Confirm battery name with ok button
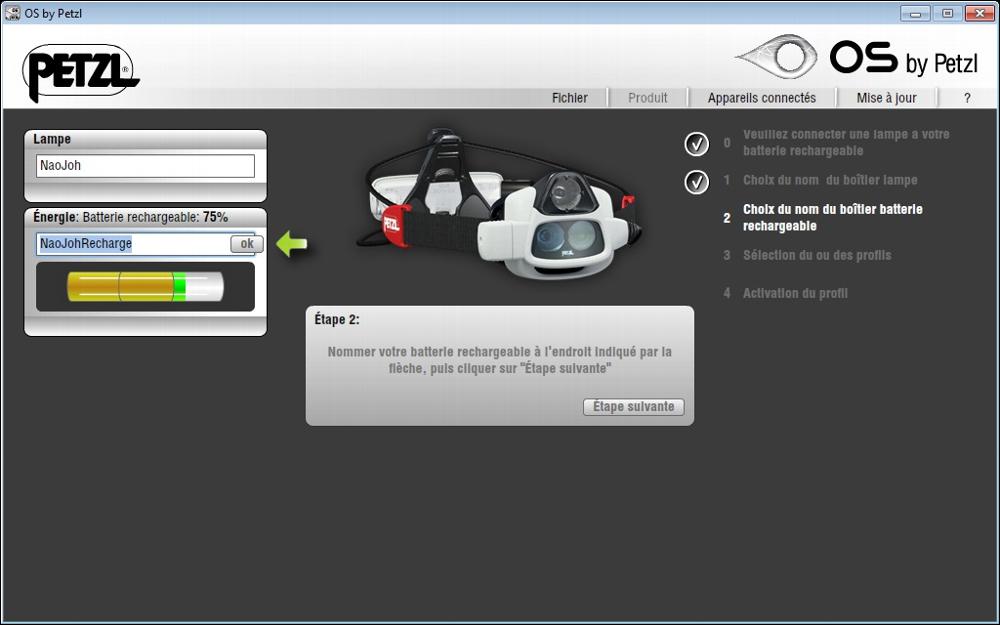1000x625 pixels. [x=247, y=244]
